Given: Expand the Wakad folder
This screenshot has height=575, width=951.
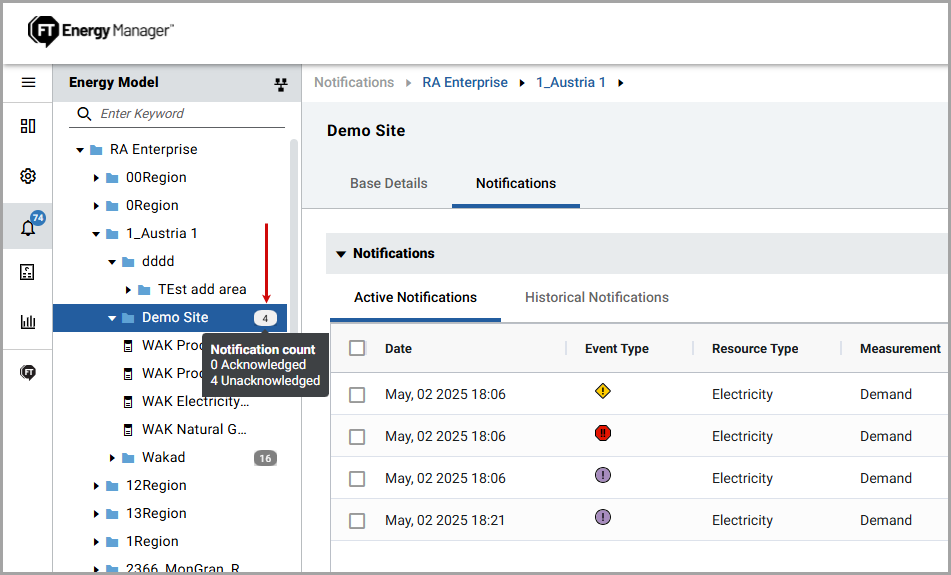Looking at the screenshot, I should (112, 458).
